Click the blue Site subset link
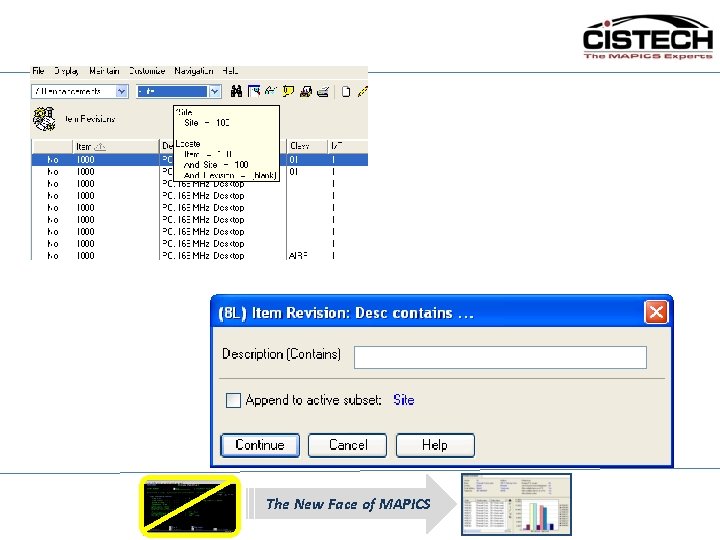The height and width of the screenshot is (540, 720). coord(404,400)
